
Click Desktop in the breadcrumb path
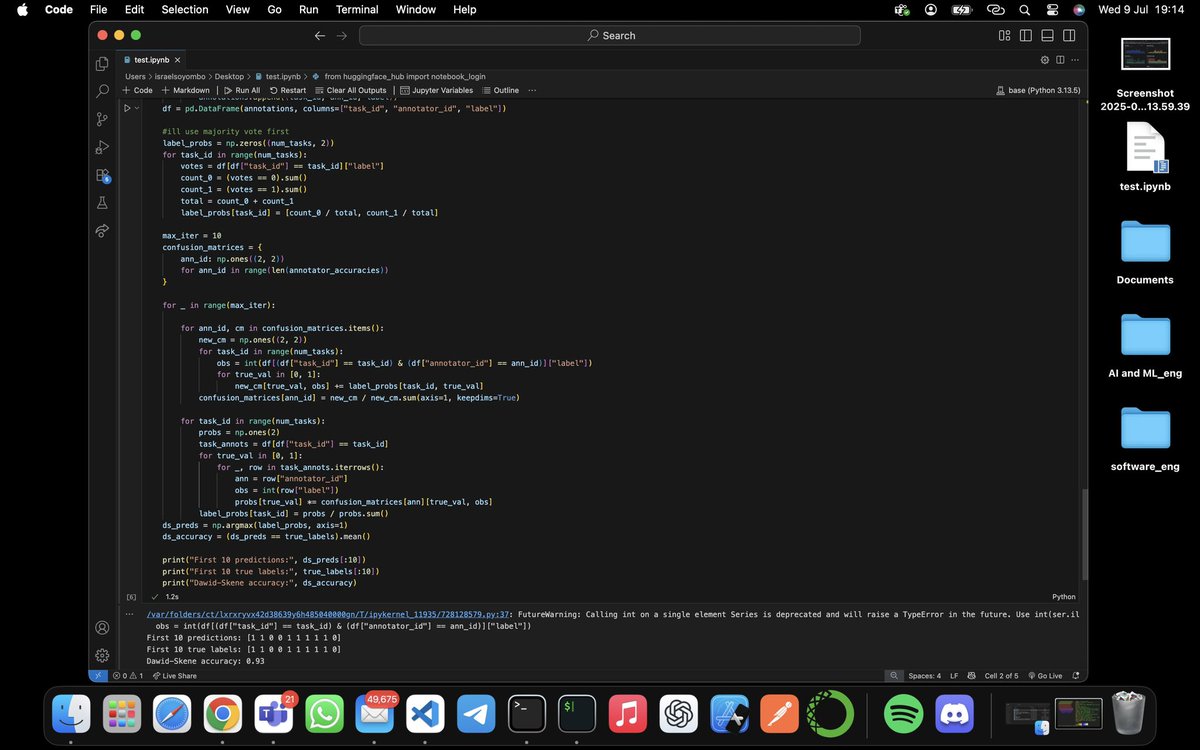229,76
